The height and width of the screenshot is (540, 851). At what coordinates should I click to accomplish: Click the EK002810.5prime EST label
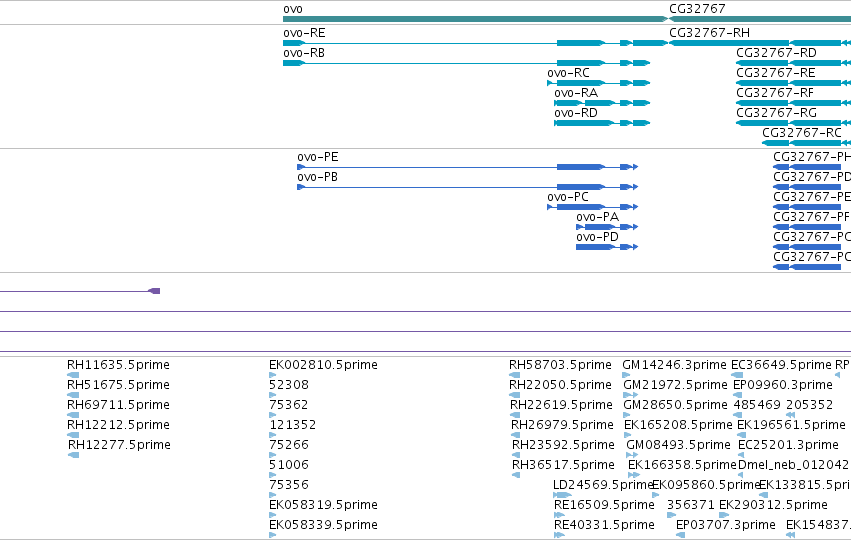point(323,365)
